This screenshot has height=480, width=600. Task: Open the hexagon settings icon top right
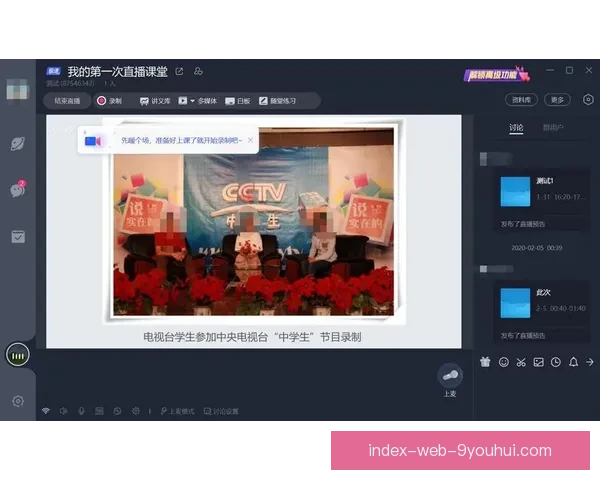click(588, 100)
